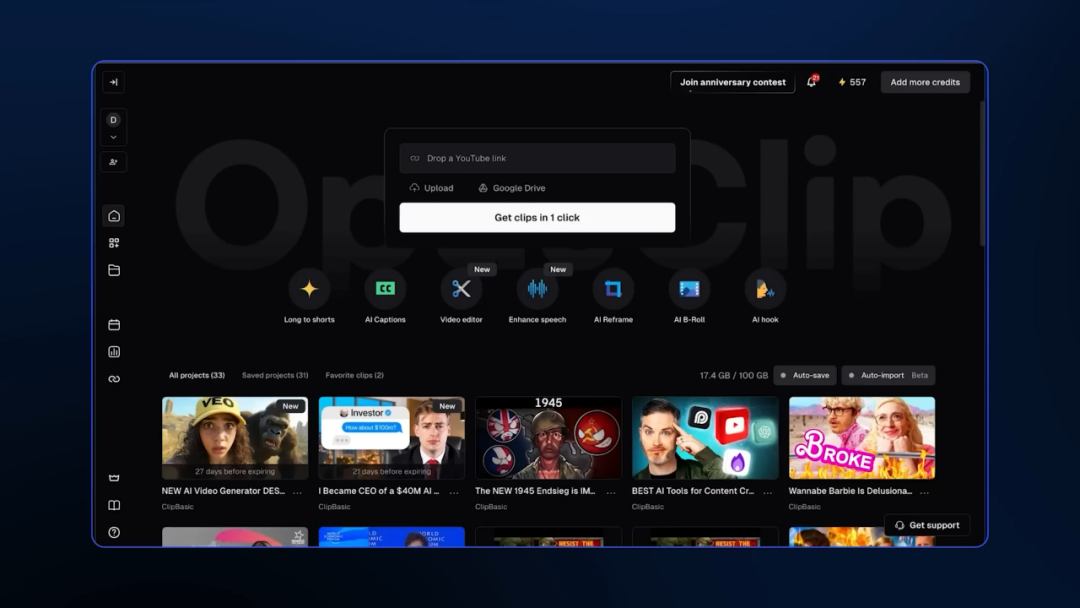Image resolution: width=1080 pixels, height=608 pixels.
Task: Expand the workspace D account dropdown
Action: [113, 128]
